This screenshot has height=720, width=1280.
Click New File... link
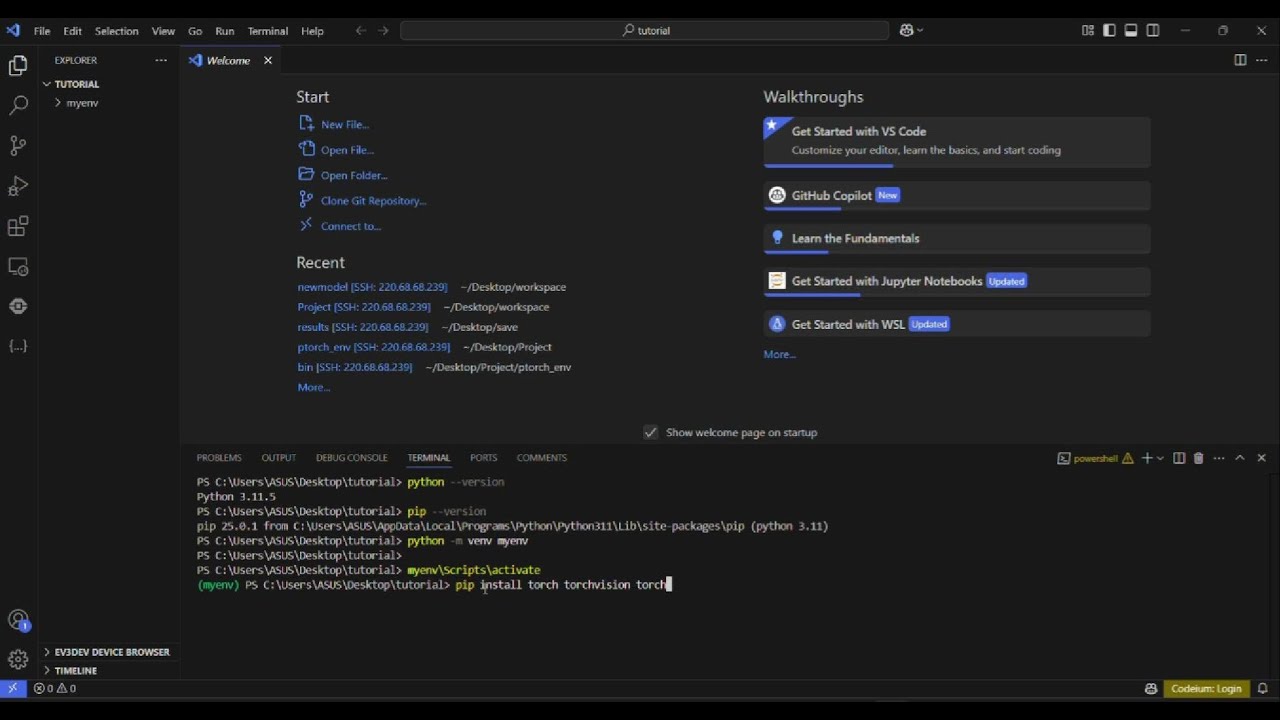click(x=344, y=124)
